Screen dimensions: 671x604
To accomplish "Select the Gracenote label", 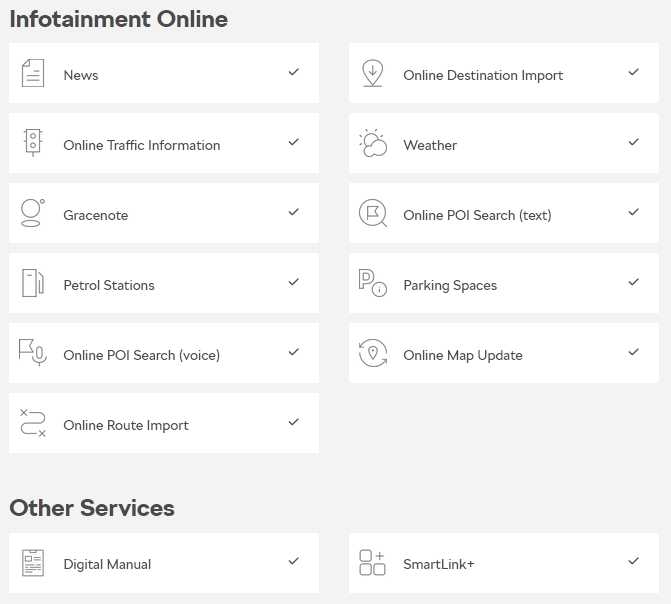I will 96,215.
